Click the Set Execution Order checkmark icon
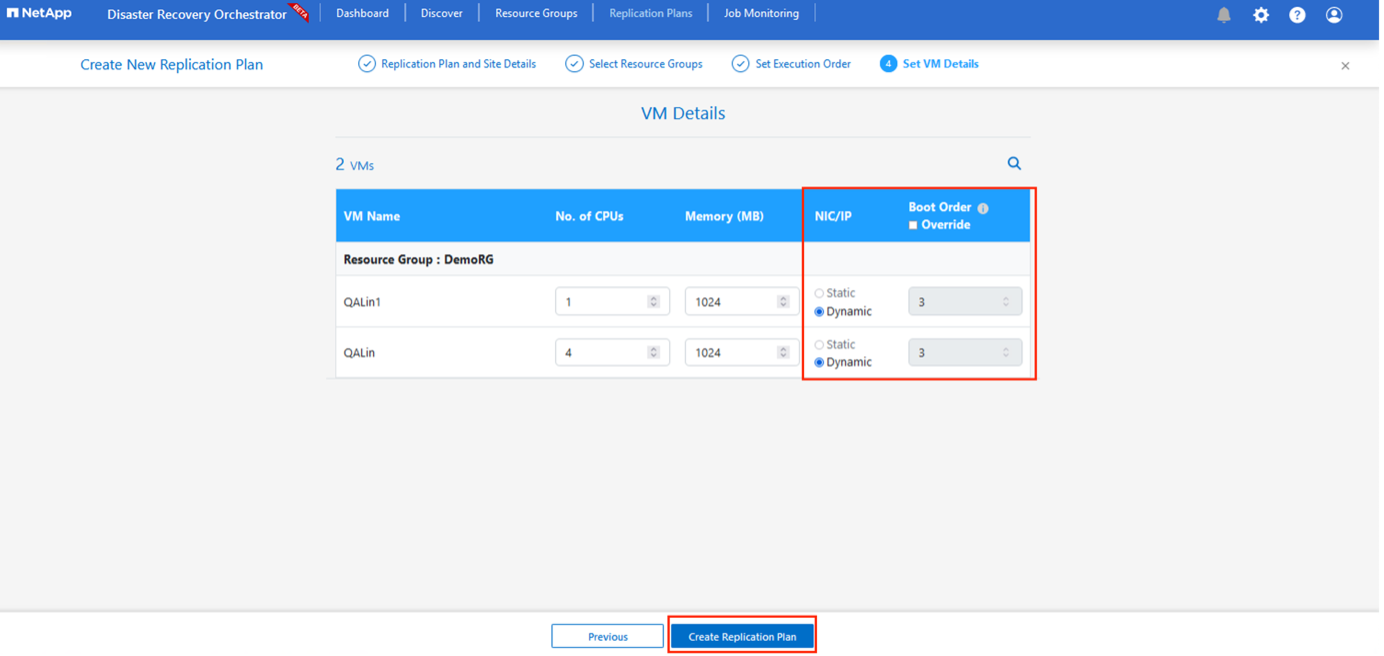 pos(740,64)
